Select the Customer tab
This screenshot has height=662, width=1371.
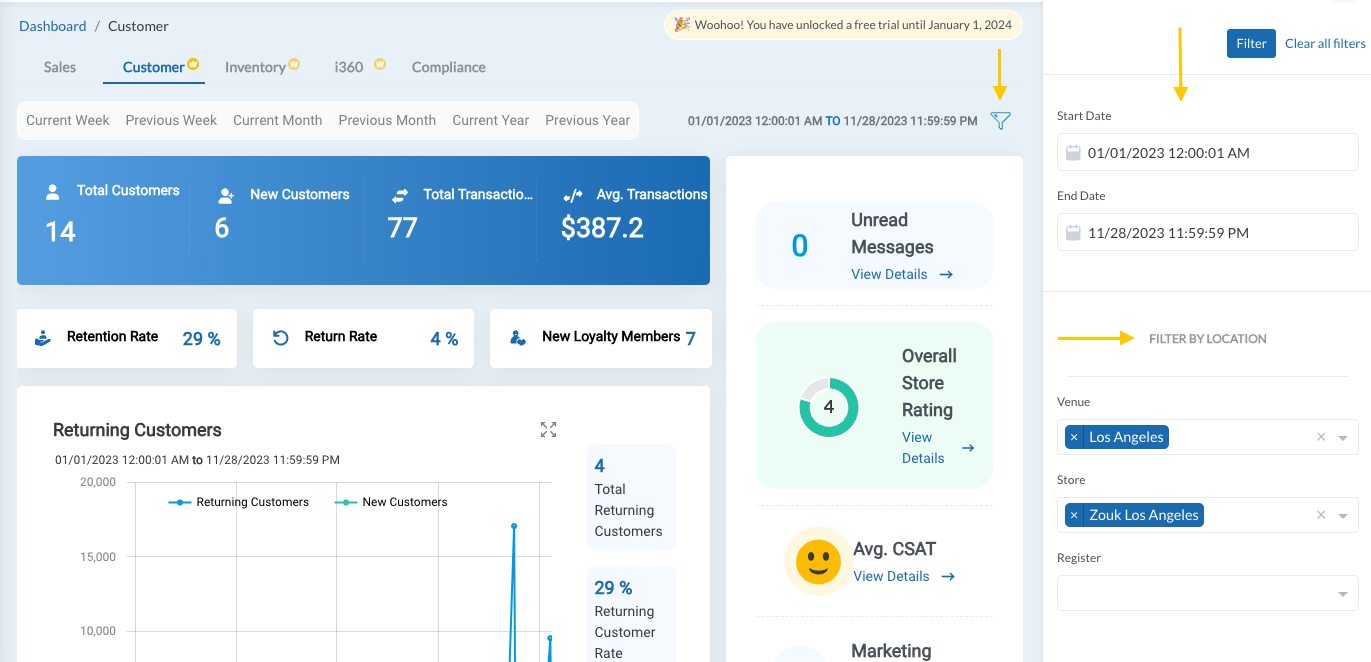point(153,67)
